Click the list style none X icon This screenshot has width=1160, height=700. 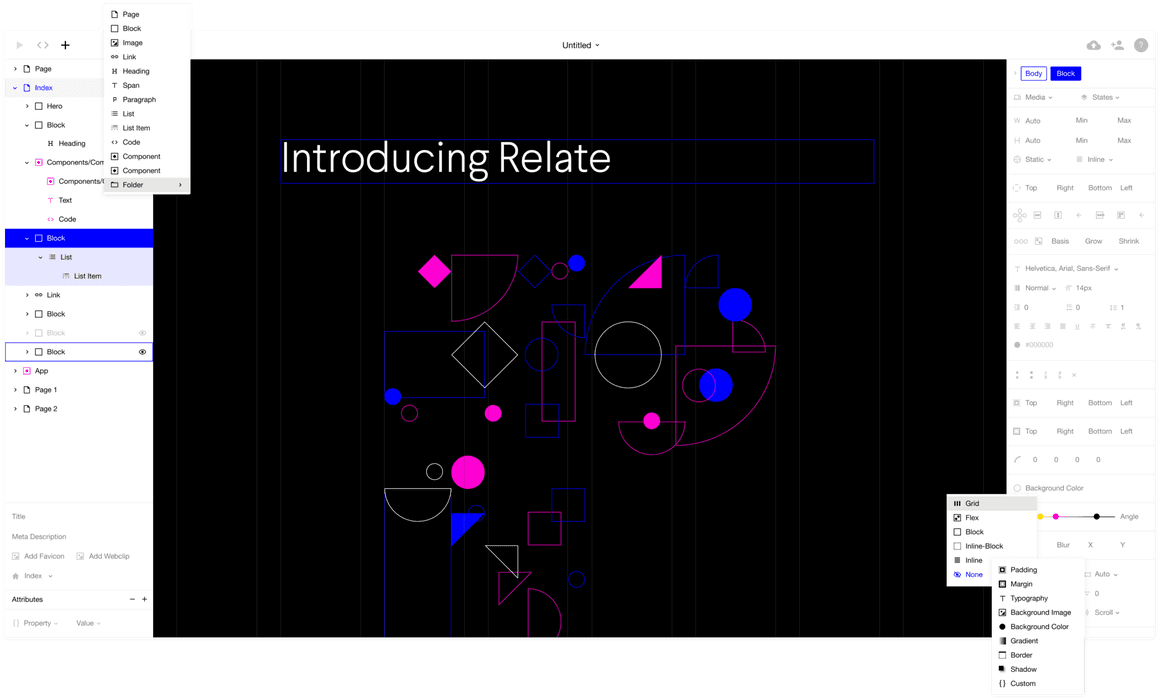pos(1074,375)
